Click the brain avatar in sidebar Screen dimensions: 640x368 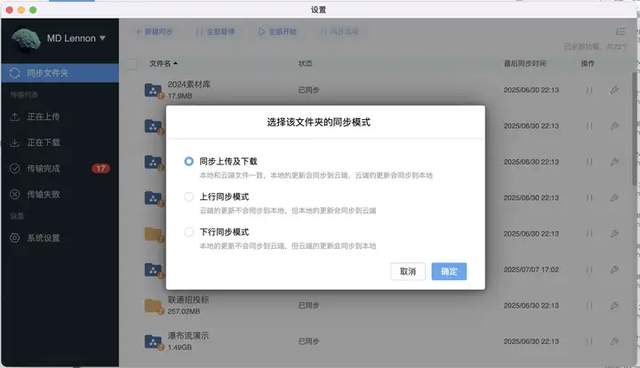coord(26,40)
